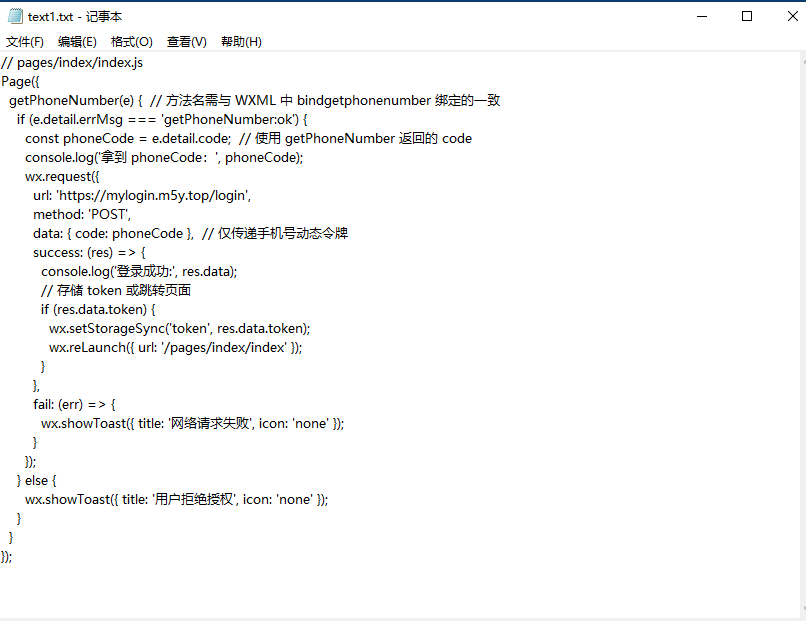Click the "console.log('登录成功:', res.data);" line
The height and width of the screenshot is (621, 806).
click(x=139, y=272)
